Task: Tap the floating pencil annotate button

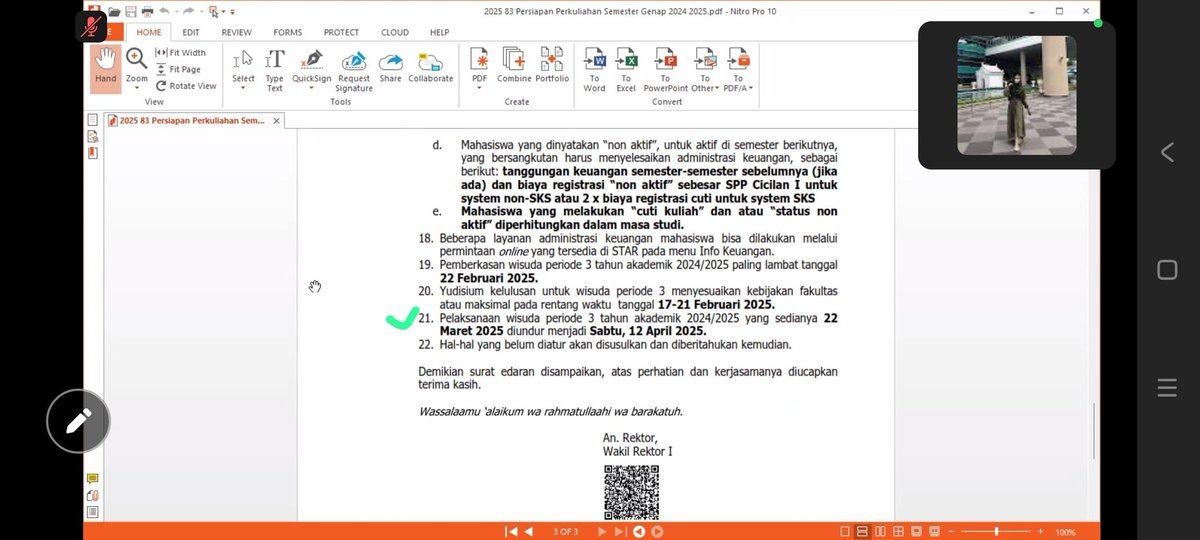Action: coord(78,422)
